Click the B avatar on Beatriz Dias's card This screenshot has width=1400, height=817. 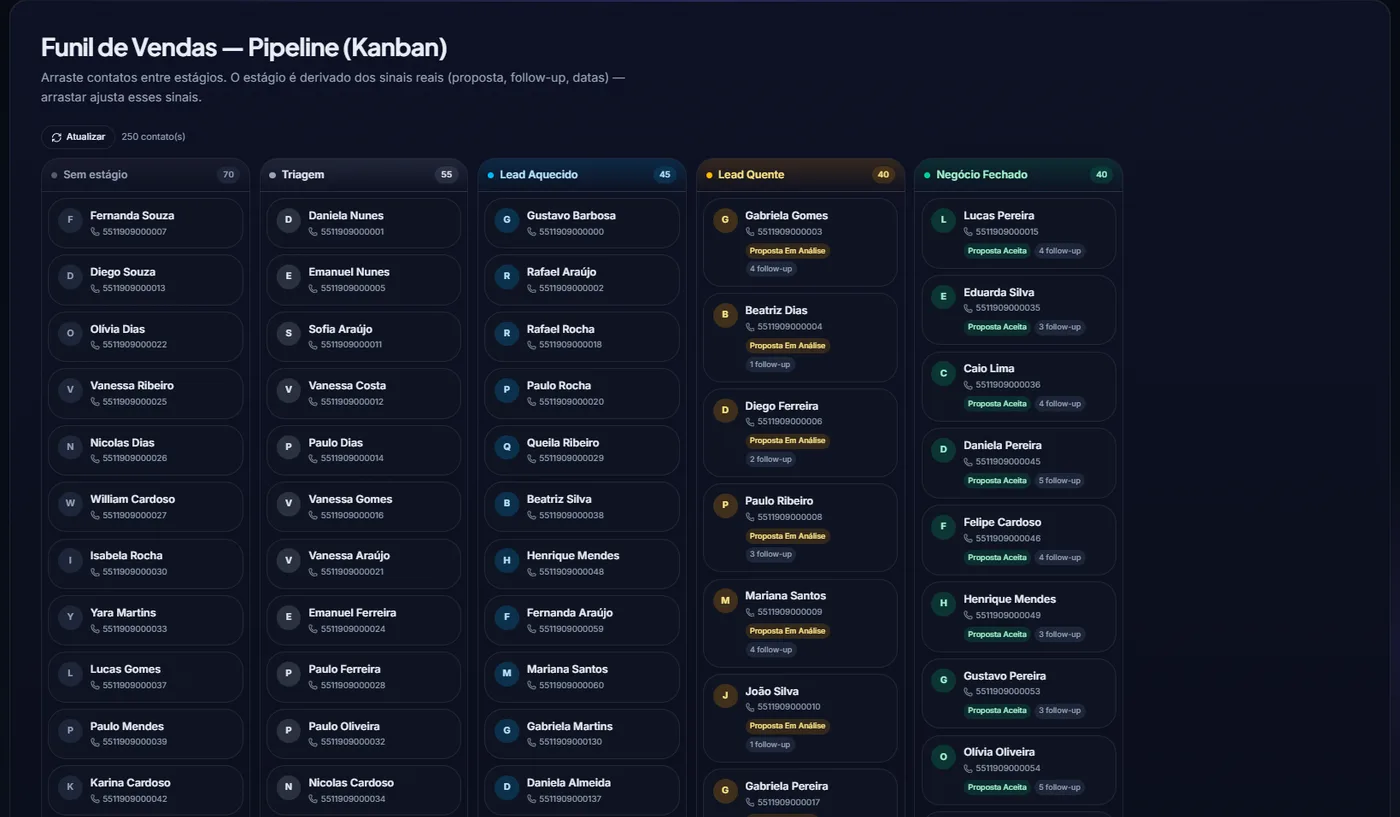pos(725,315)
